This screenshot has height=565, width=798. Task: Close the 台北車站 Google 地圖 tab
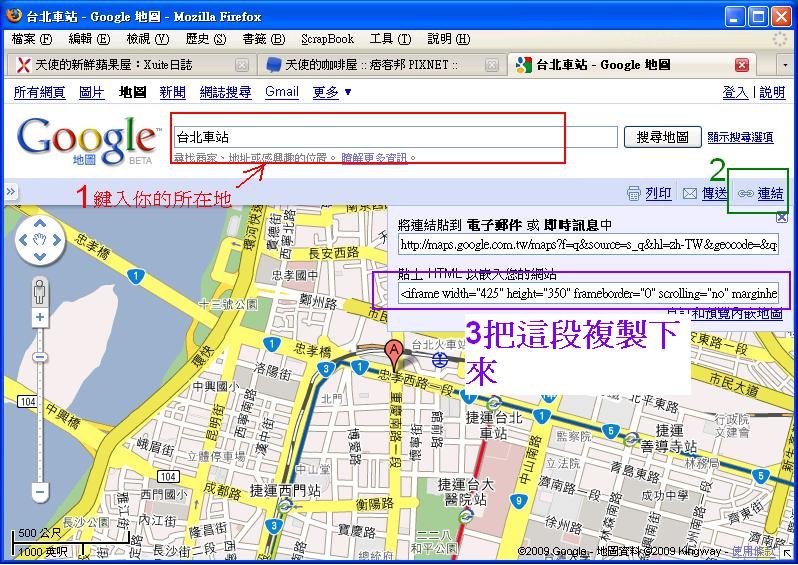pos(742,65)
